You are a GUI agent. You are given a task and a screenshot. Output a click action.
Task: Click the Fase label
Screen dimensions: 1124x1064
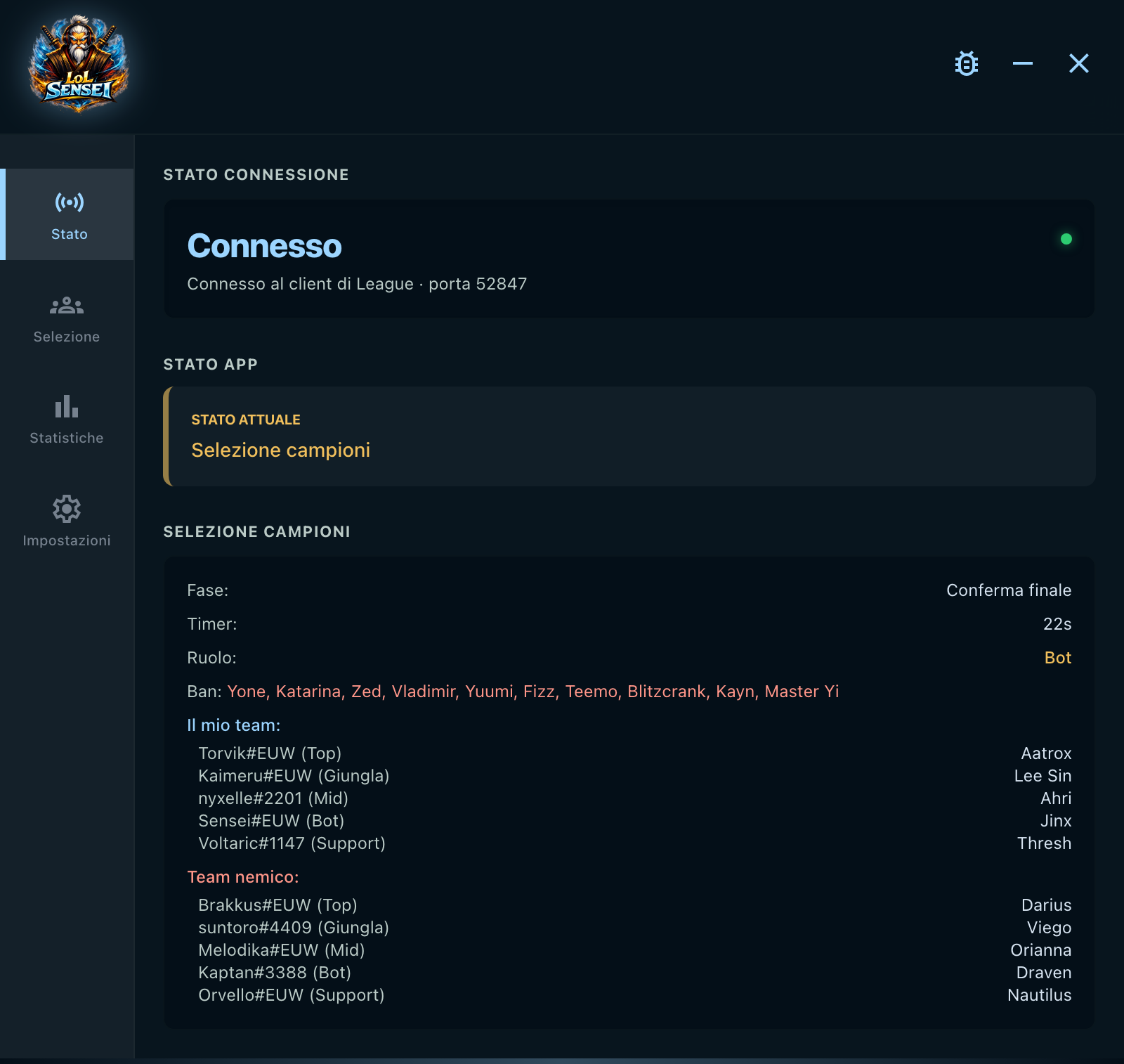click(x=208, y=590)
